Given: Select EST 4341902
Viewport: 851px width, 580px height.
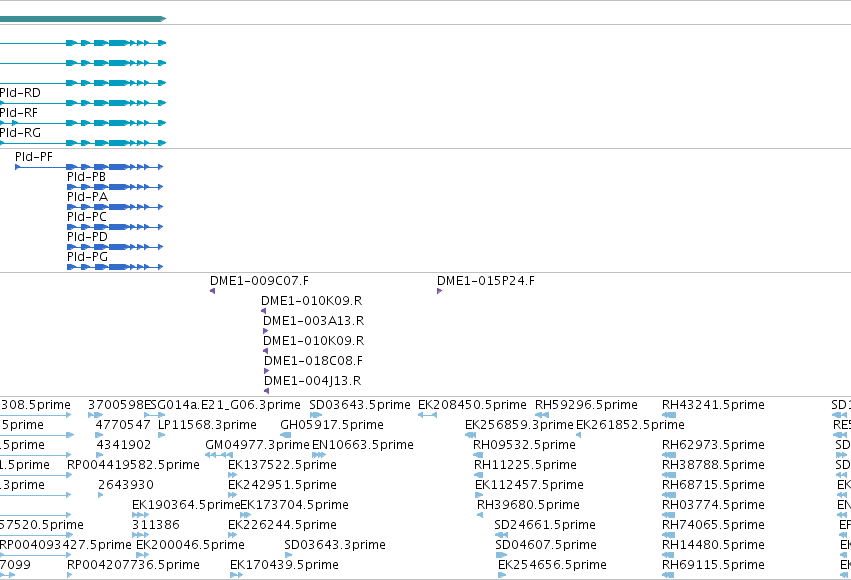Looking at the screenshot, I should 124,445.
